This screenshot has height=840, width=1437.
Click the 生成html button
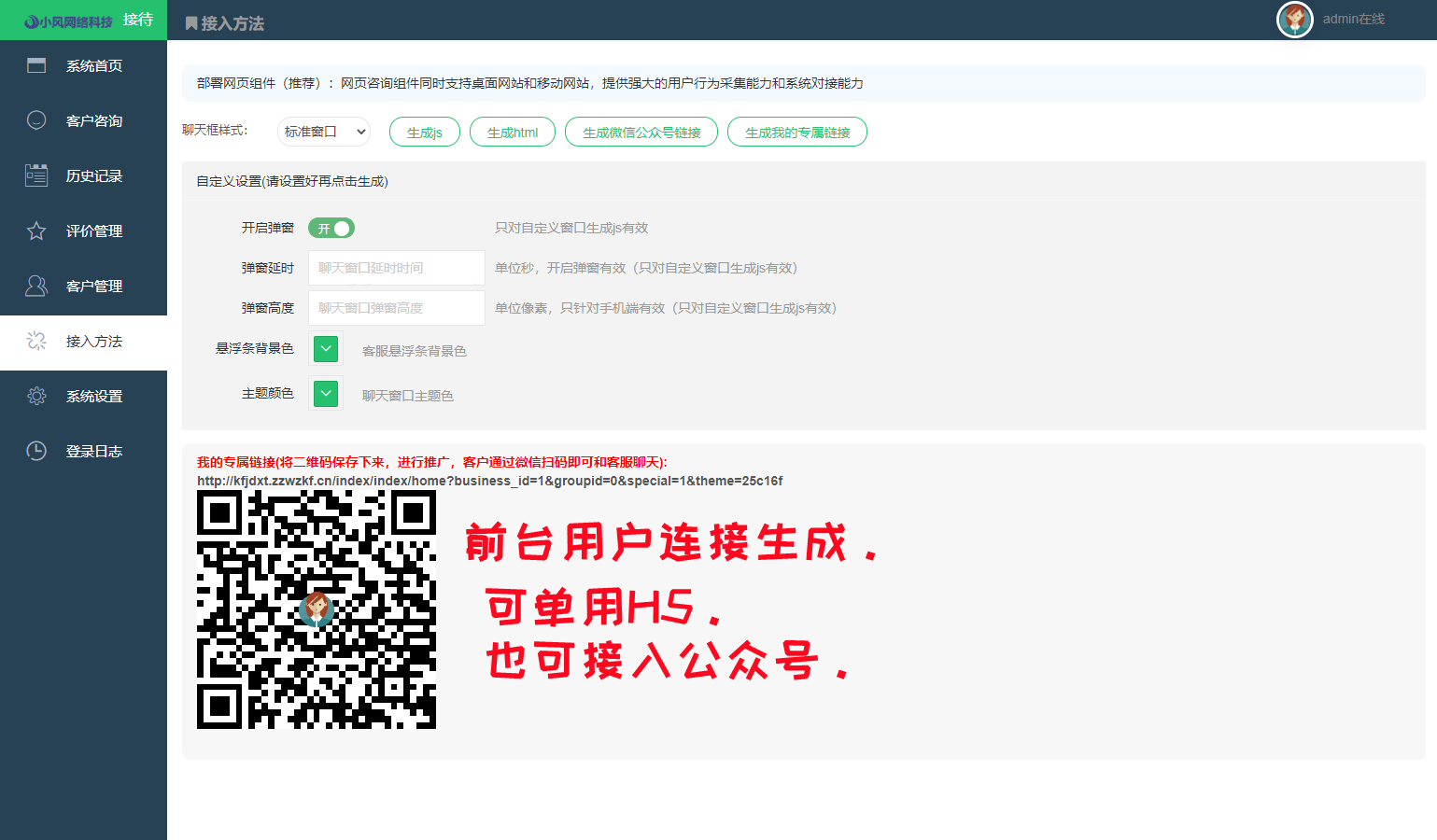click(513, 133)
